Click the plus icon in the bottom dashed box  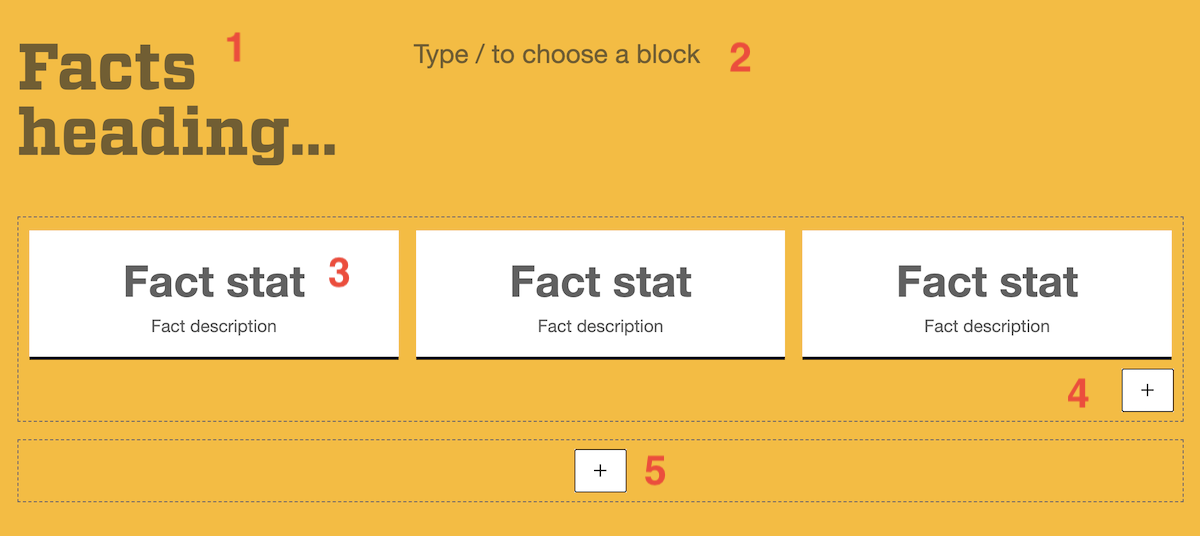600,470
